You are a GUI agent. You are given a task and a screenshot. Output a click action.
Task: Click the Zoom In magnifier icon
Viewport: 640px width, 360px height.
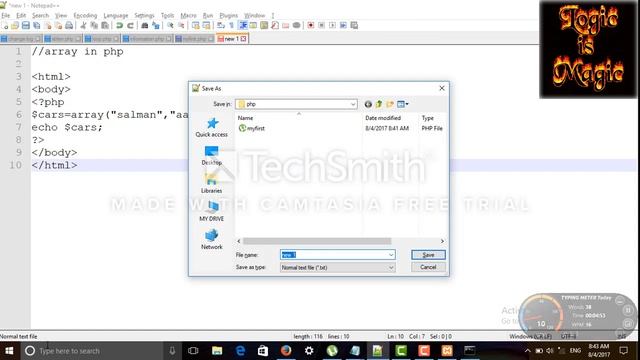coord(170,25)
